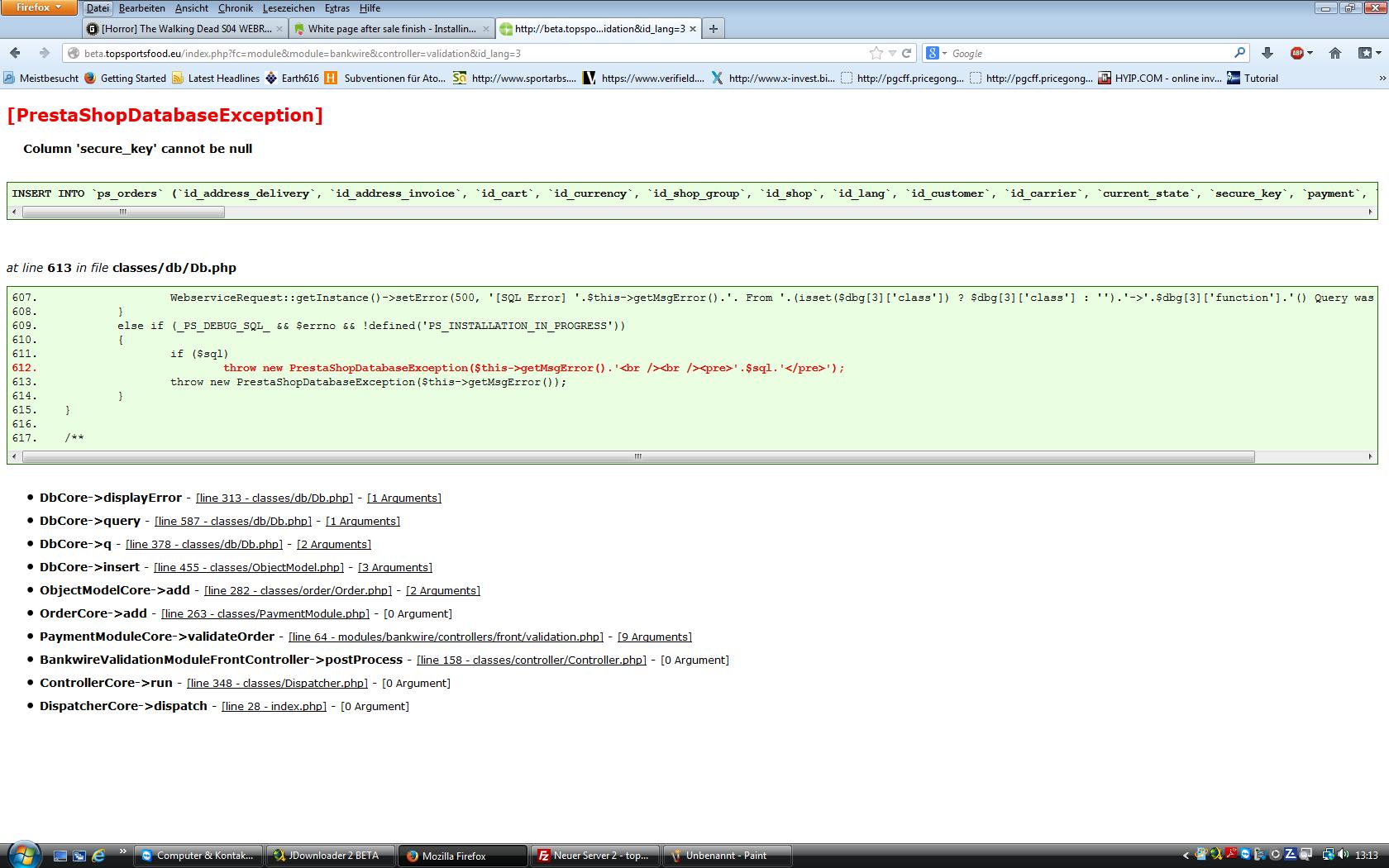Switch to JDownloader 2 BETA in taskbar

(331, 856)
